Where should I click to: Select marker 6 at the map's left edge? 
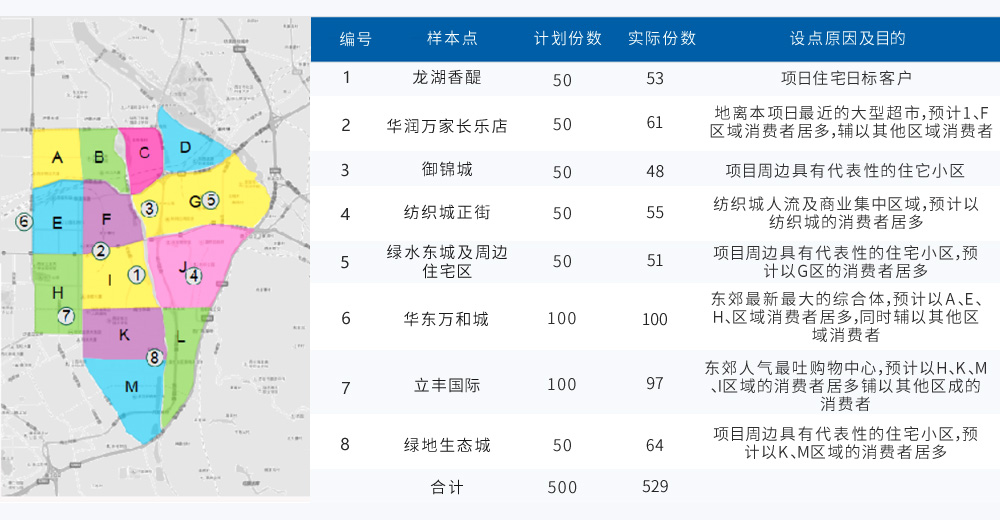tap(24, 221)
